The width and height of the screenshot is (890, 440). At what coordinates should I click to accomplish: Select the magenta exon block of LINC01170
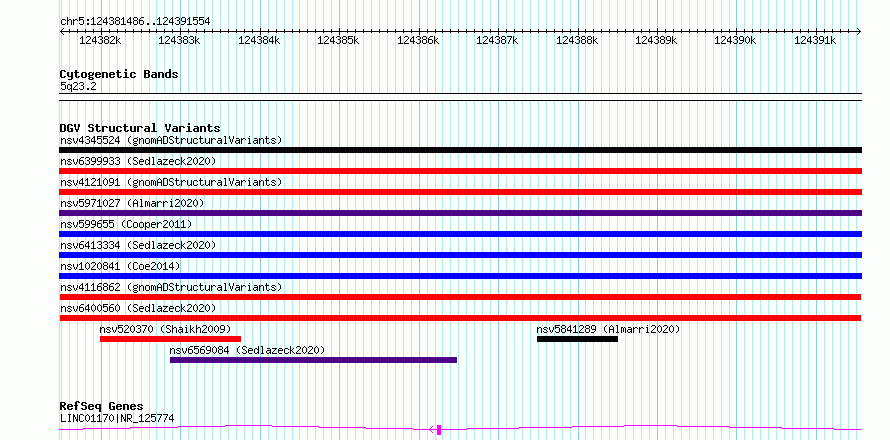(439, 430)
